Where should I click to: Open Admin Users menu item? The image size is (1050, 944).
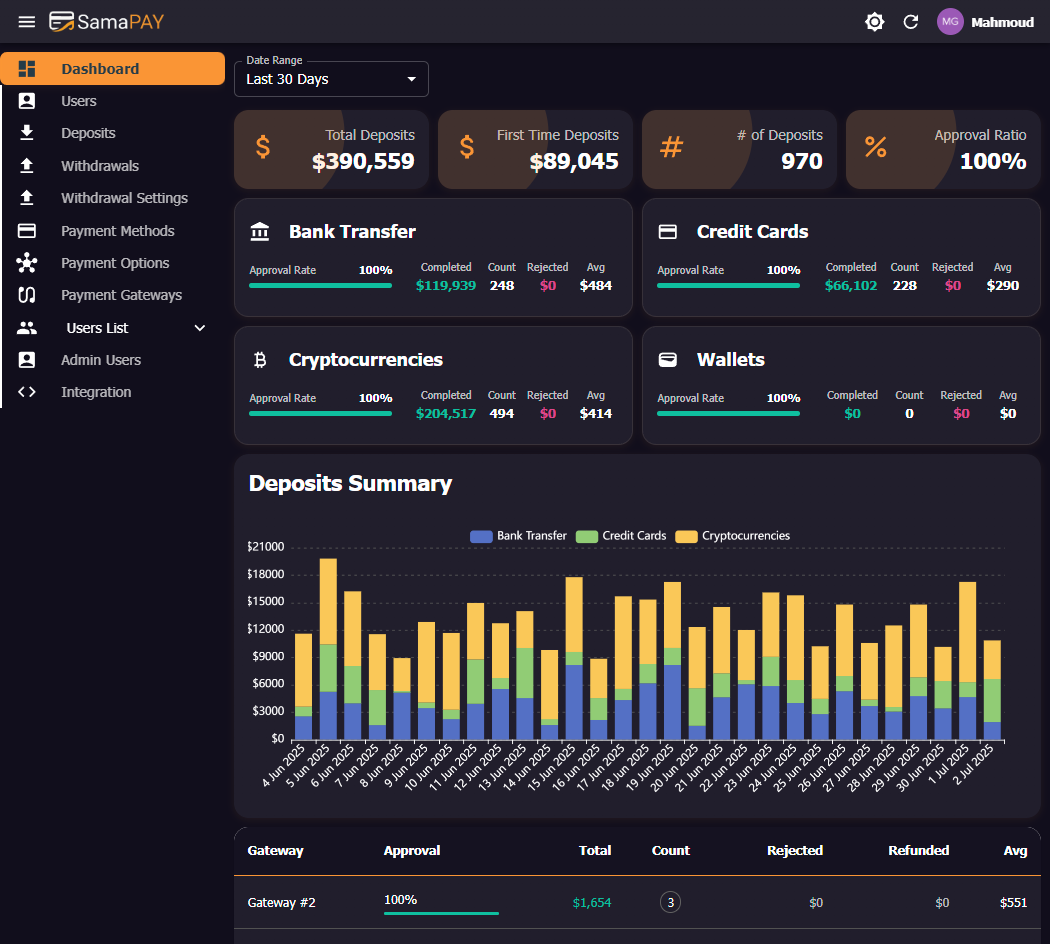(101, 360)
